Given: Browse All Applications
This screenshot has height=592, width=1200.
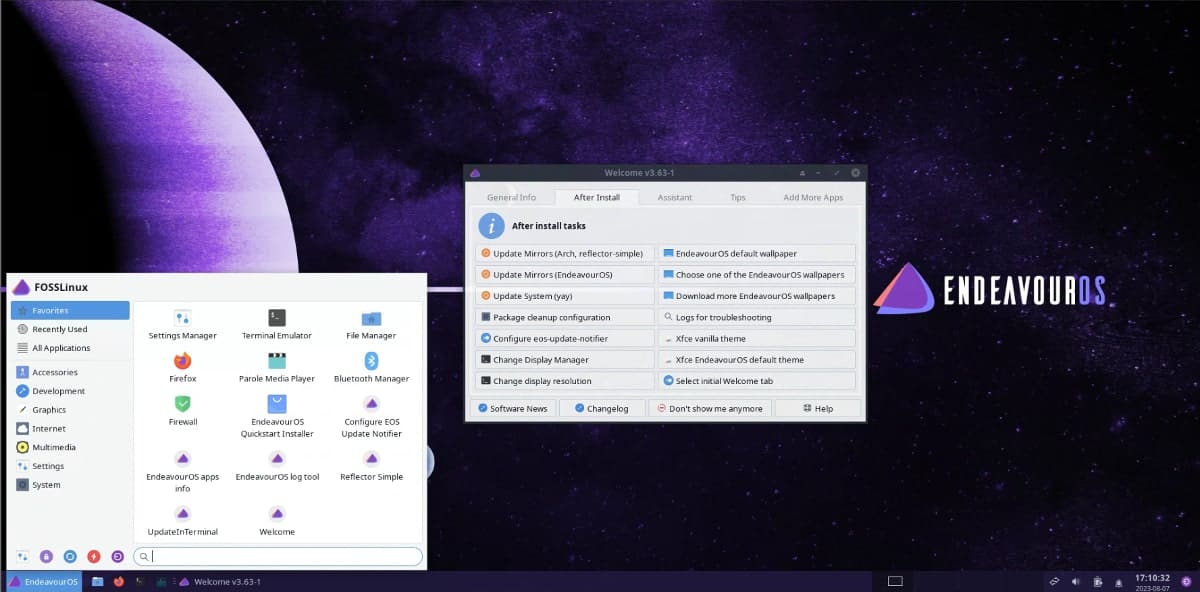Looking at the screenshot, I should [x=70, y=348].
